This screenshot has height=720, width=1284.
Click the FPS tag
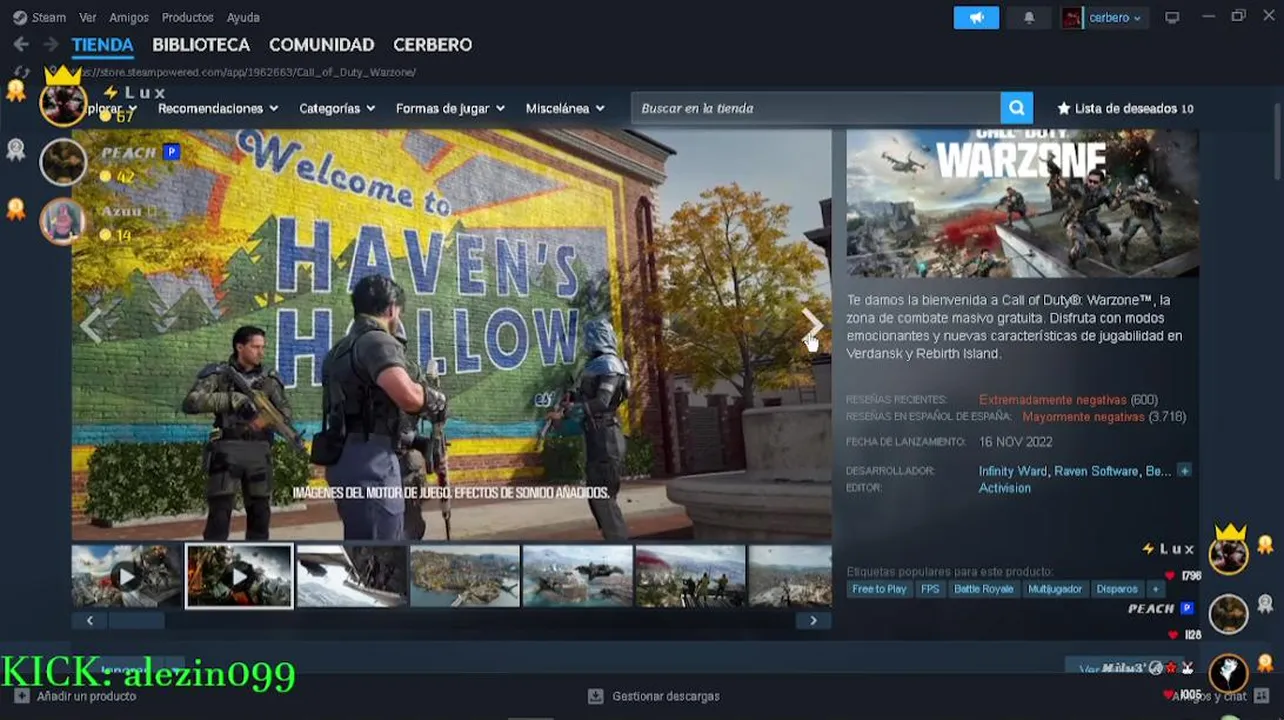click(x=930, y=589)
